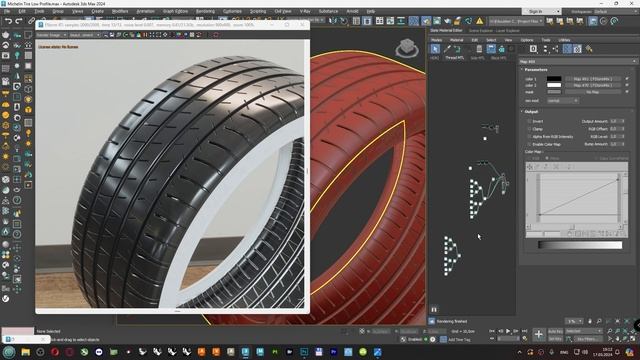This screenshot has height=360, width=640.
Task: Undo the last action in main toolbar
Action: pyautogui.click(x=9, y=21)
